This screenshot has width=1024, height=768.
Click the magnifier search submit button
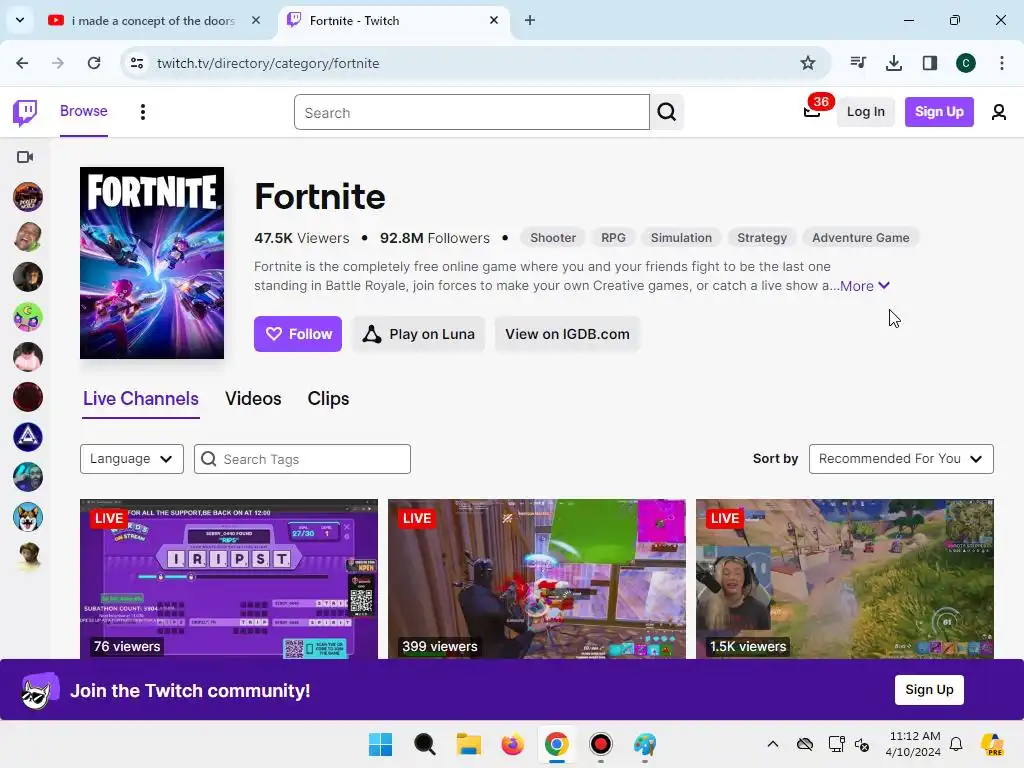coord(667,112)
